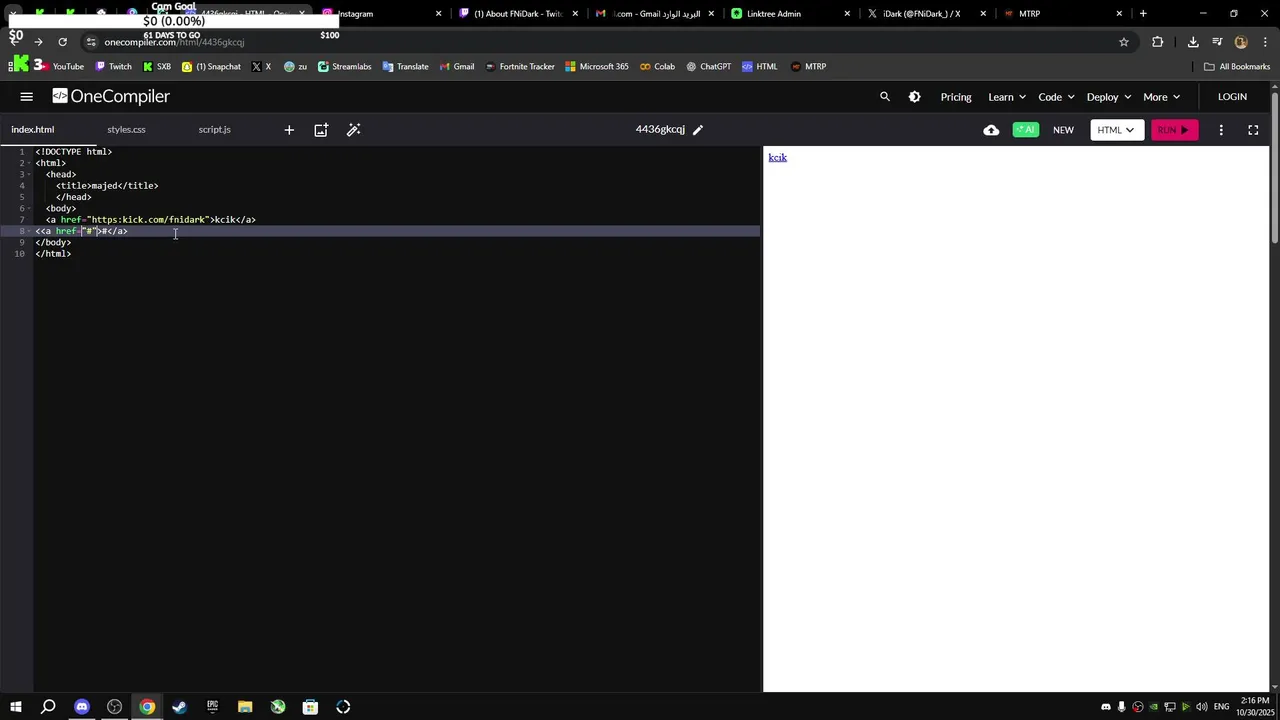This screenshot has height=720, width=1280.
Task: Run the code with RUN button
Action: click(1174, 130)
